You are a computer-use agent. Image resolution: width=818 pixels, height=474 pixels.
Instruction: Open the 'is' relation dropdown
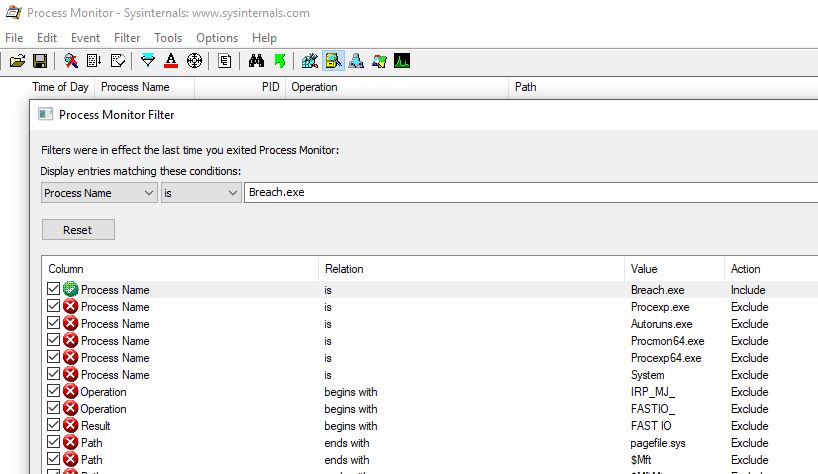click(201, 193)
